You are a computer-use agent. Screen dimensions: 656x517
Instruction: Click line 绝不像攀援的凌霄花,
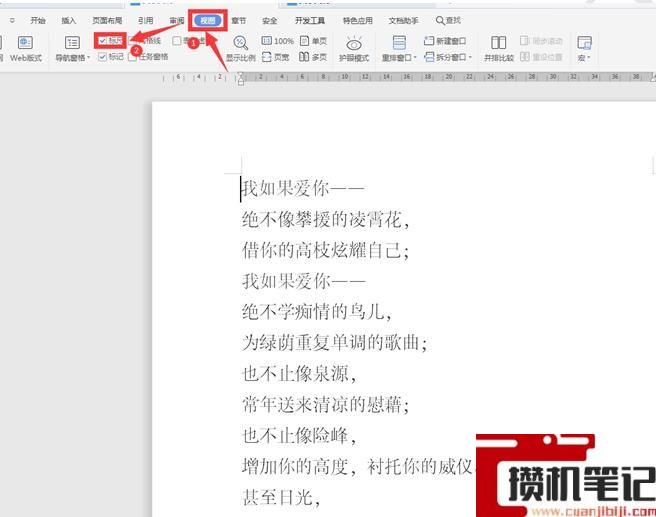coord(325,220)
